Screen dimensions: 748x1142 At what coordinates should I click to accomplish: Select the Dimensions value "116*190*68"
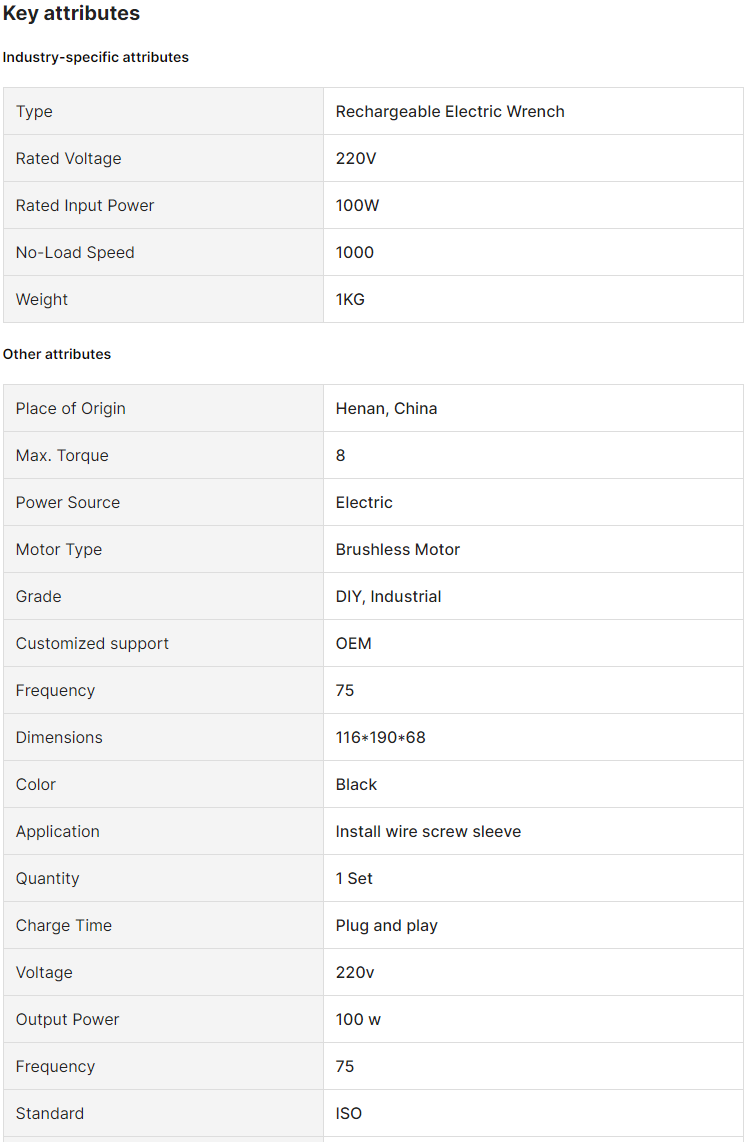tap(380, 737)
